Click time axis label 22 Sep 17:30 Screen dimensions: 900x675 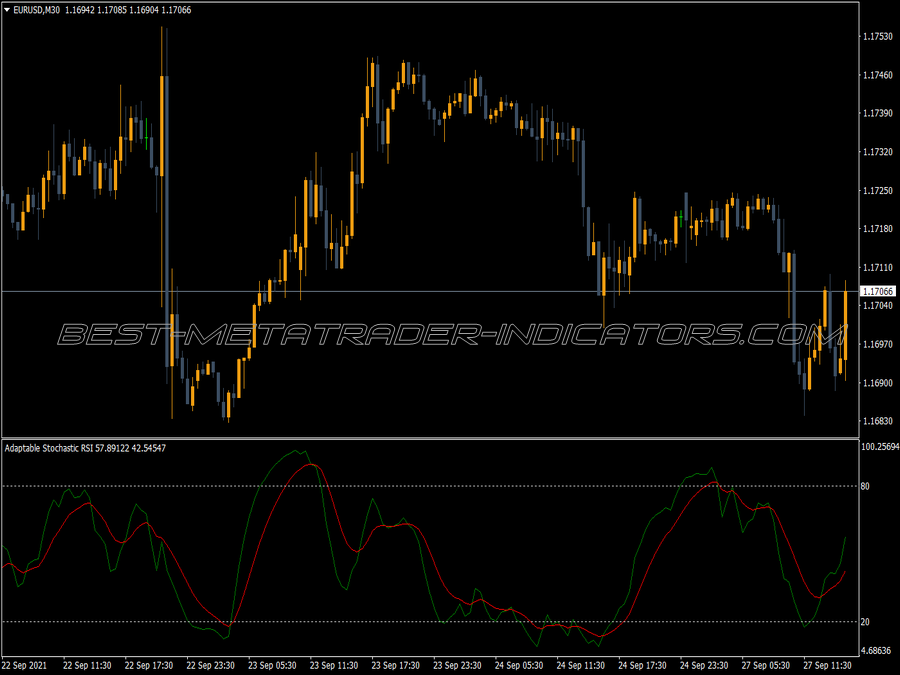pos(149,665)
